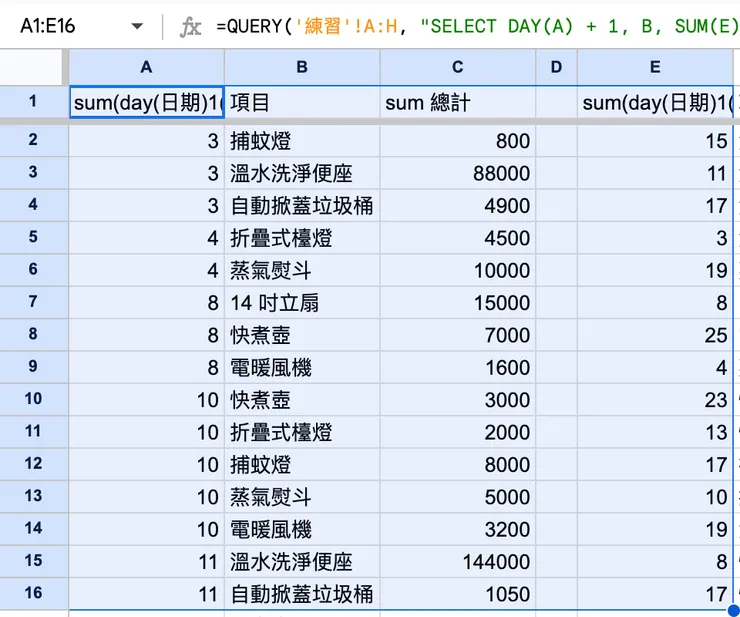Viewport: 740px width, 617px height.
Task: Click cell E1 sum(day(日期) header
Action: point(655,102)
